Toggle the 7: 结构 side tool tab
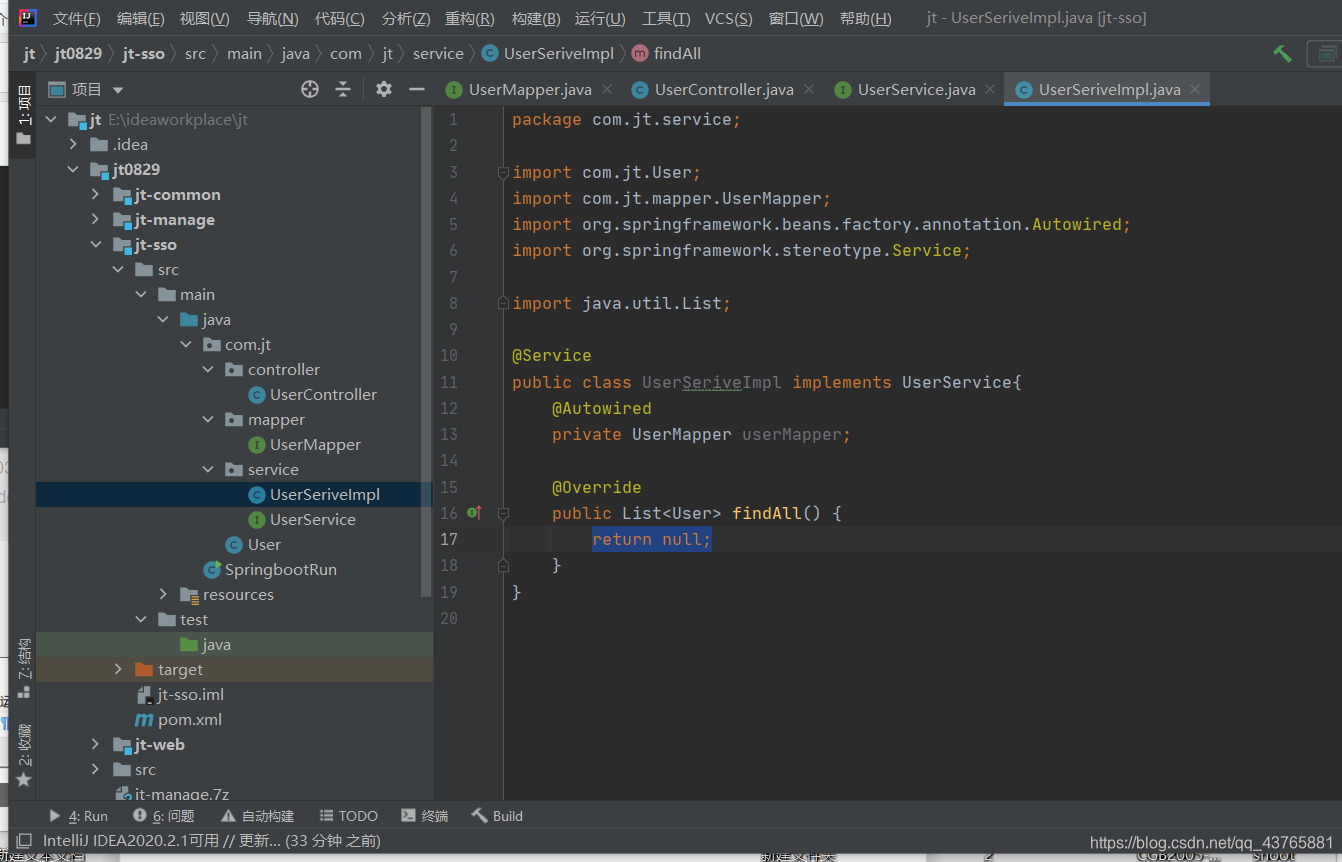Image resolution: width=1342 pixels, height=862 pixels. 23,668
